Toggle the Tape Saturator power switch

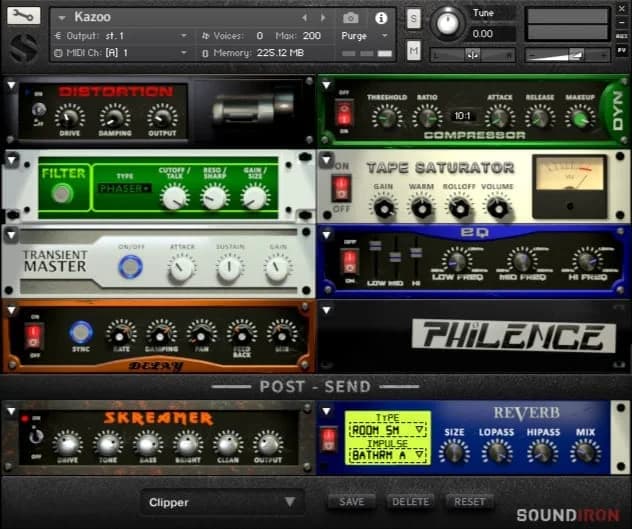[x=341, y=189]
